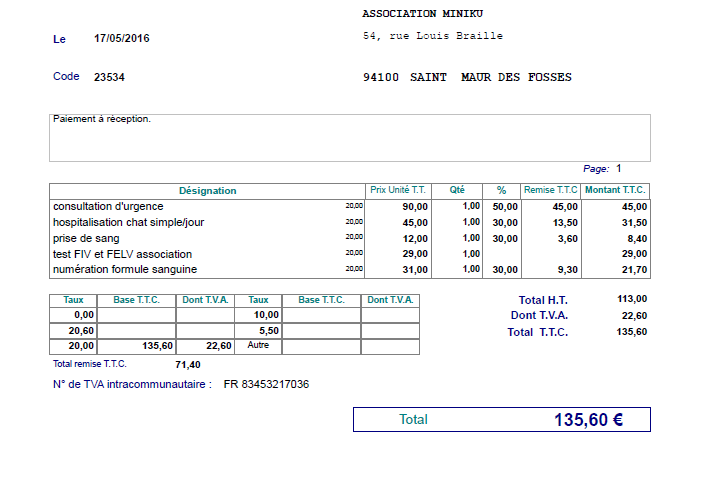Click the invoice date 17/05/2016
This screenshot has height=480, width=720.
coord(121,39)
